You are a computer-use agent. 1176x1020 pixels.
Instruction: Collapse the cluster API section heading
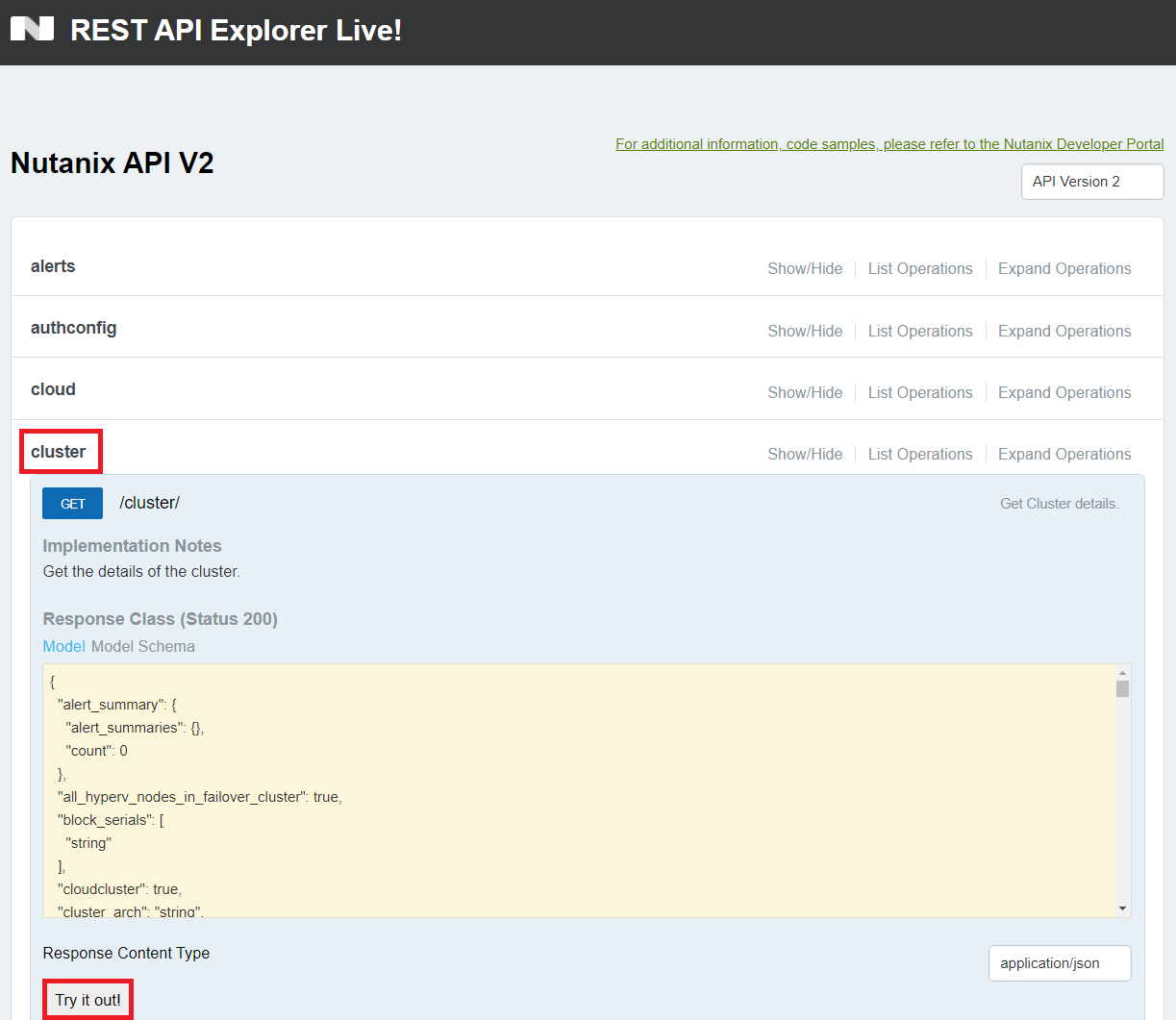(x=59, y=452)
